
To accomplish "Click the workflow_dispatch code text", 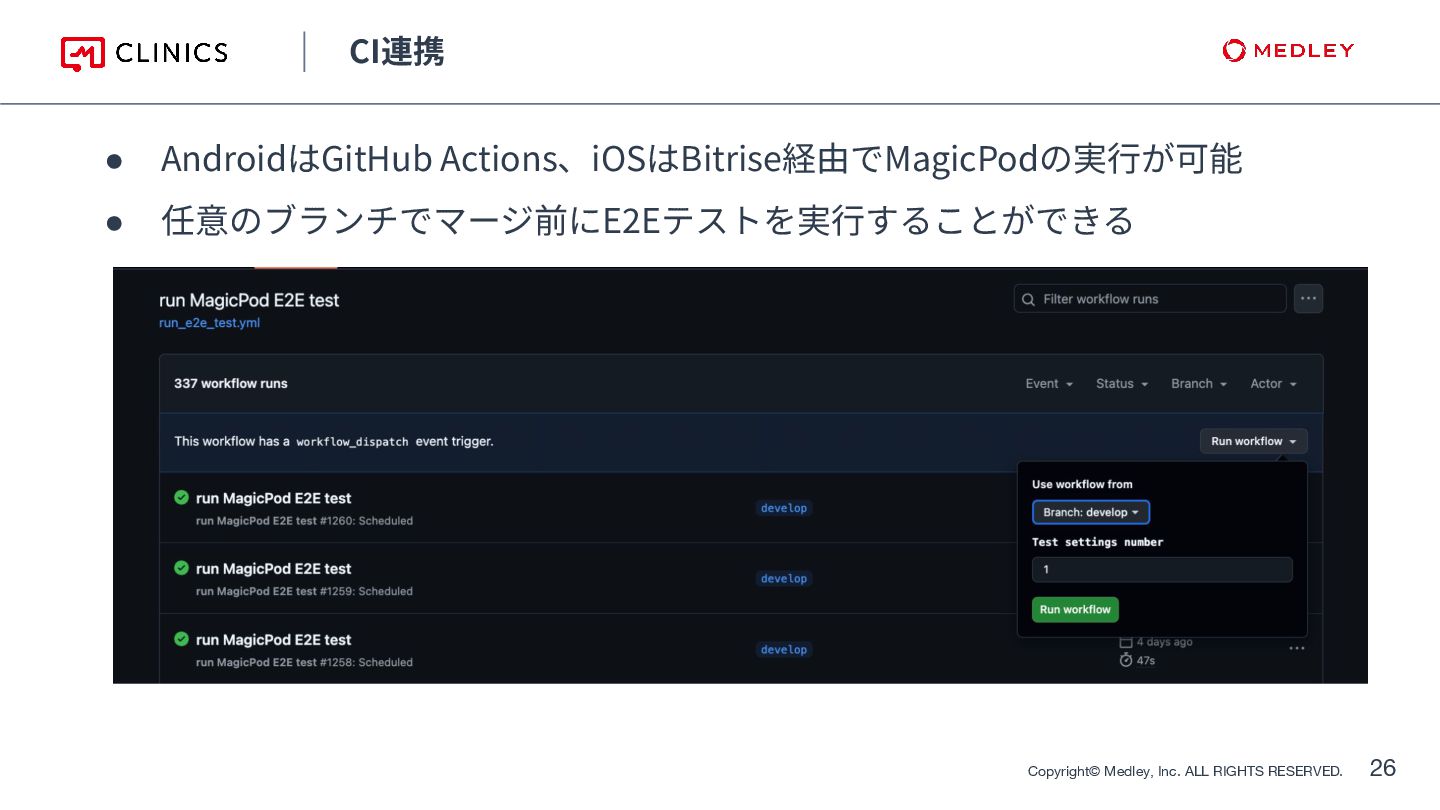I will [x=352, y=441].
